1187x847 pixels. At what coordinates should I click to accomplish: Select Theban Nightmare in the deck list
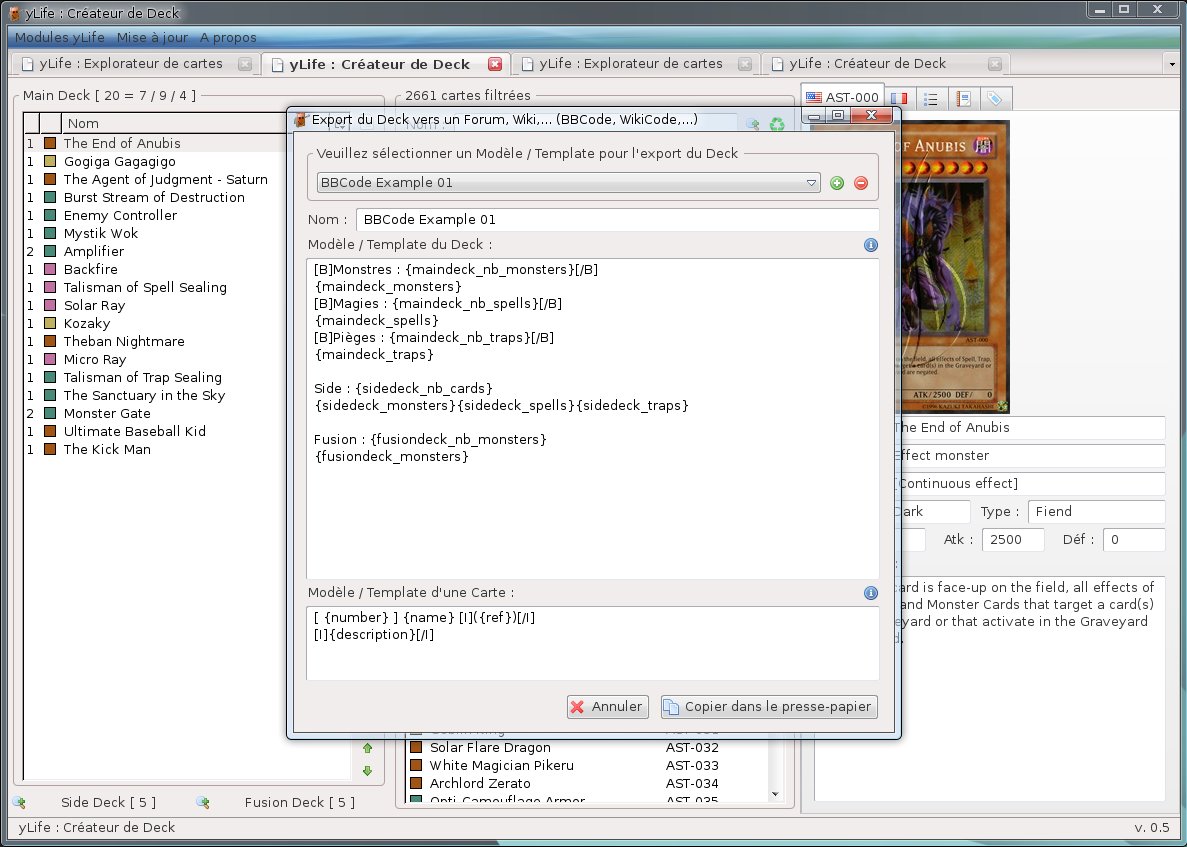point(154,341)
